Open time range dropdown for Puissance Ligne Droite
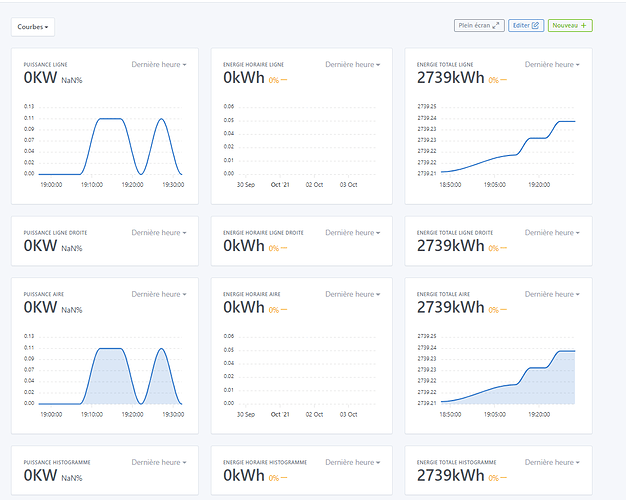 coord(159,232)
